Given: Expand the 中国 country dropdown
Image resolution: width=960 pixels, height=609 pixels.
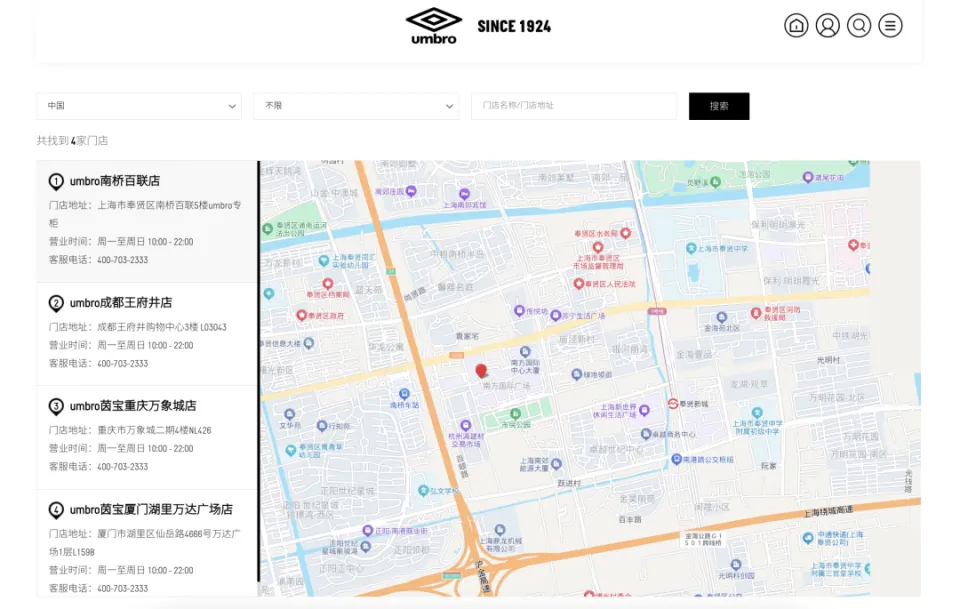Looking at the screenshot, I should coord(139,106).
